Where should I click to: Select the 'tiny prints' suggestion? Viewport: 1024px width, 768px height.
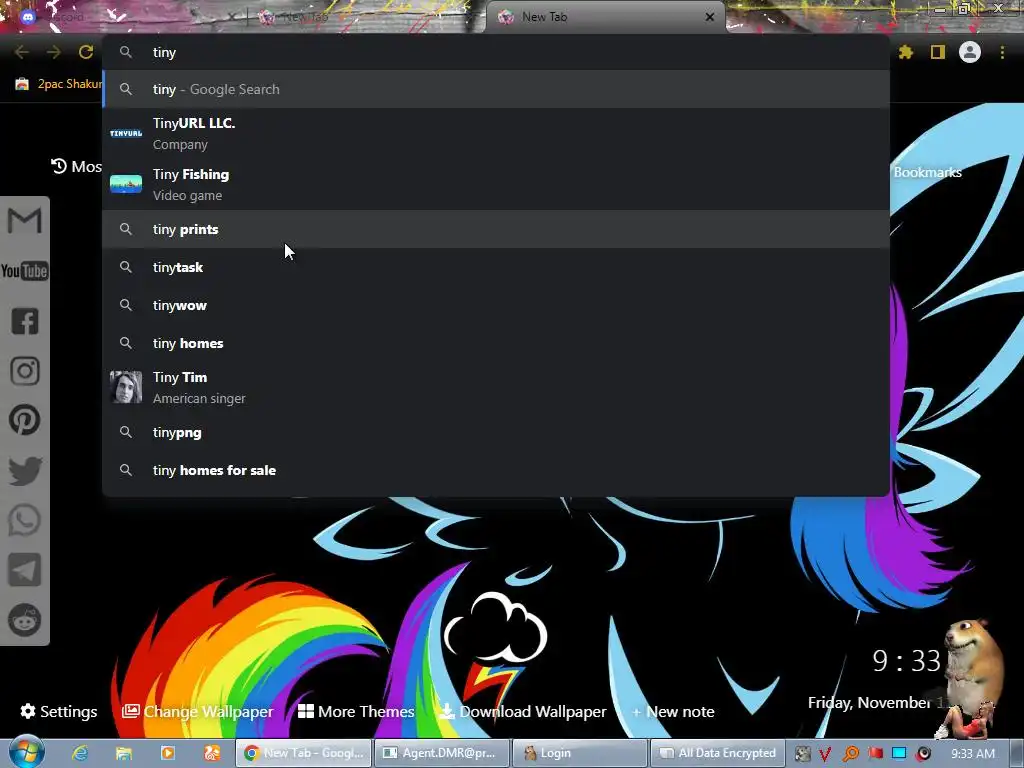[496, 229]
